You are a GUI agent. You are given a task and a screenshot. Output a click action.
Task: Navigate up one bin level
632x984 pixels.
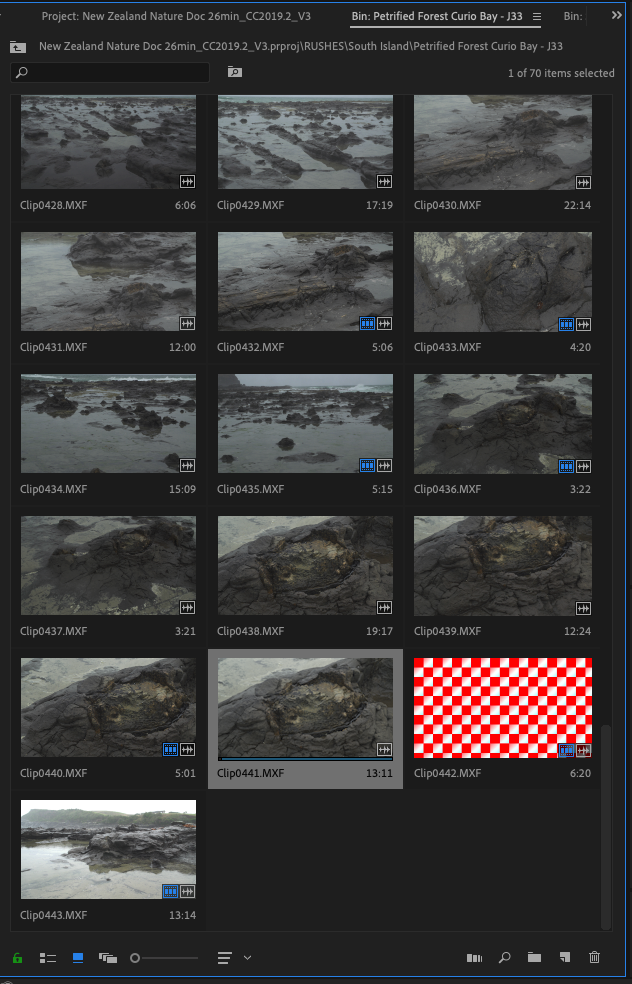[x=18, y=46]
